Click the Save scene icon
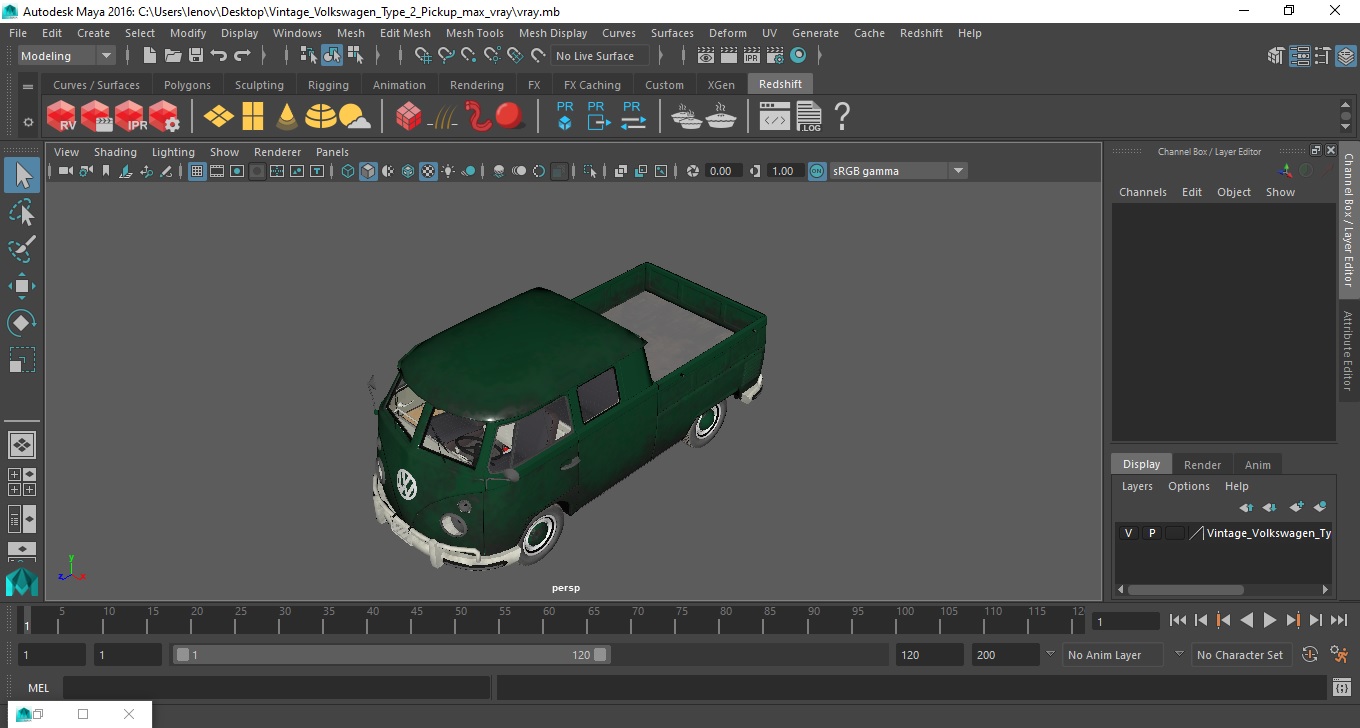This screenshot has height=728, width=1360. point(196,56)
